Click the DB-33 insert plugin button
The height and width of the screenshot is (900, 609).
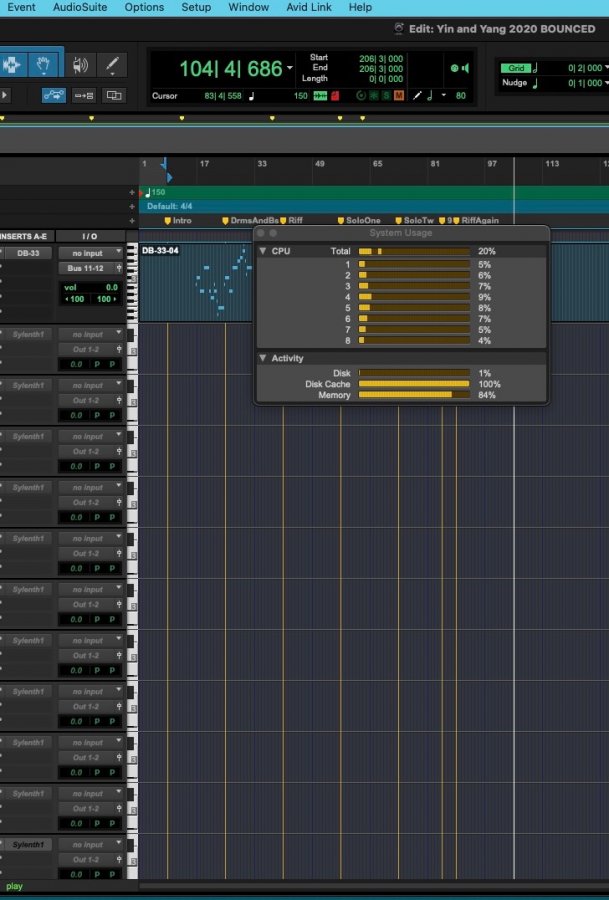pyautogui.click(x=28, y=253)
